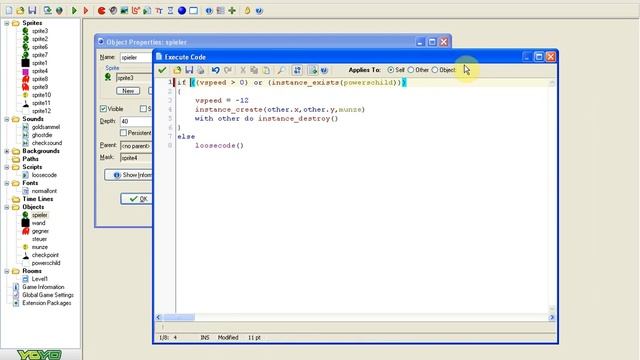Create a new font resource
Image resolution: width=640 pixels, height=360 pixels.
point(159,11)
